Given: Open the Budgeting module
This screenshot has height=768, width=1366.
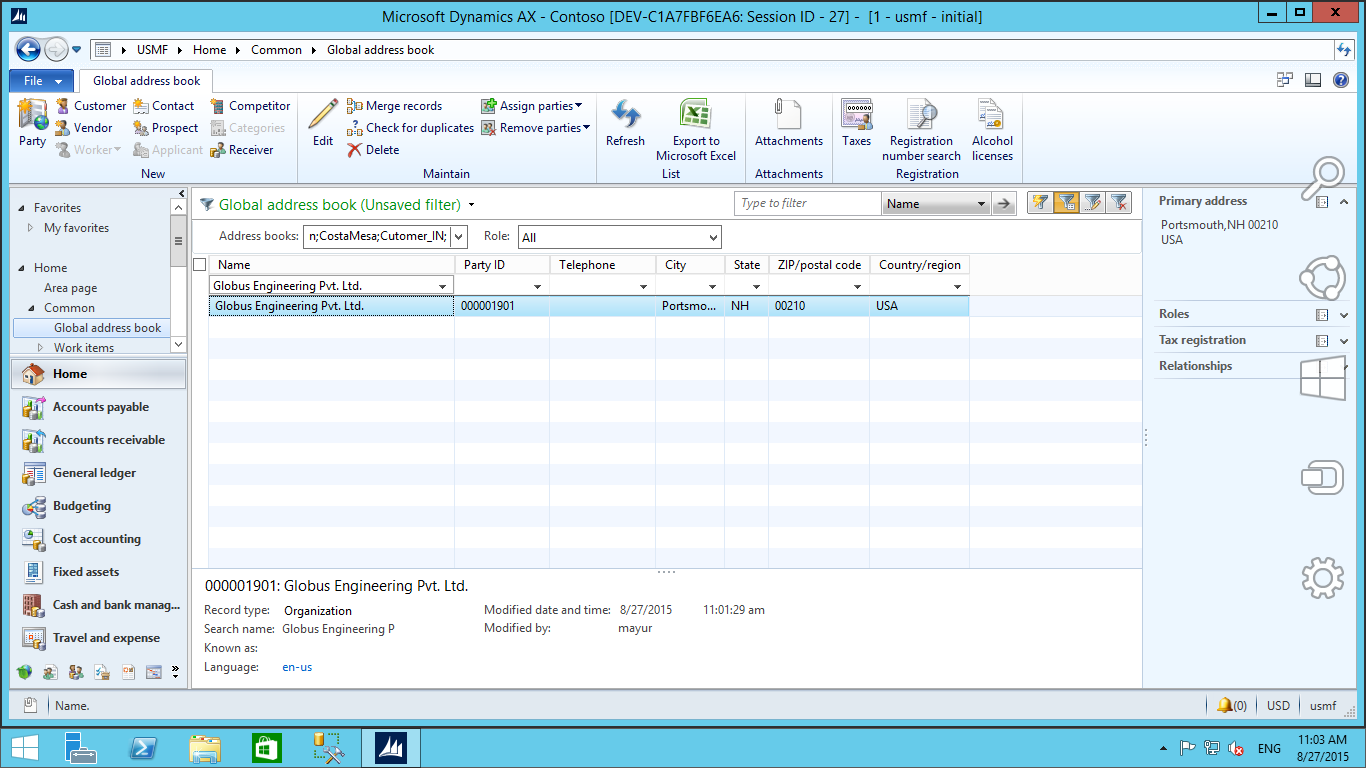Looking at the screenshot, I should click(100, 506).
